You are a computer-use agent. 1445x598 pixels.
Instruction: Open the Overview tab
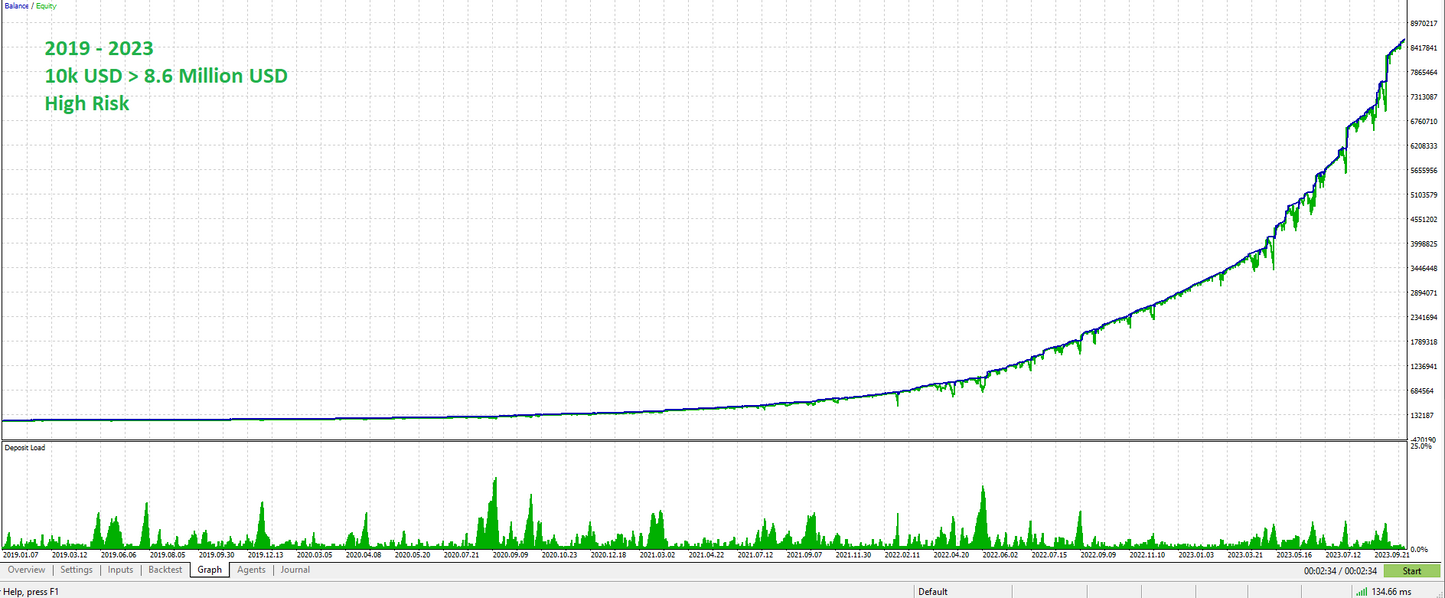26,570
